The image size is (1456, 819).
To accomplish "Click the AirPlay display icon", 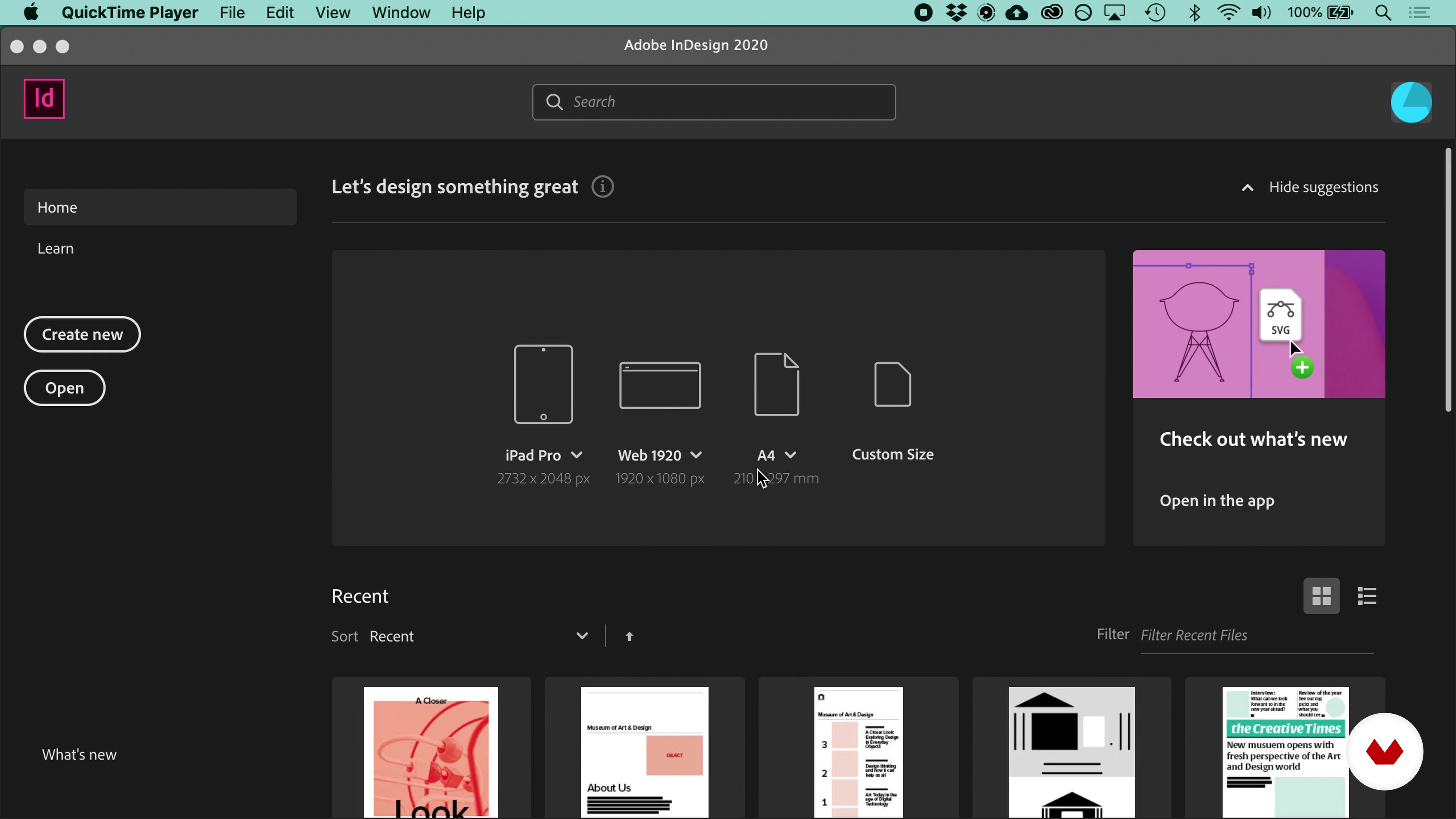I will (x=1115, y=13).
